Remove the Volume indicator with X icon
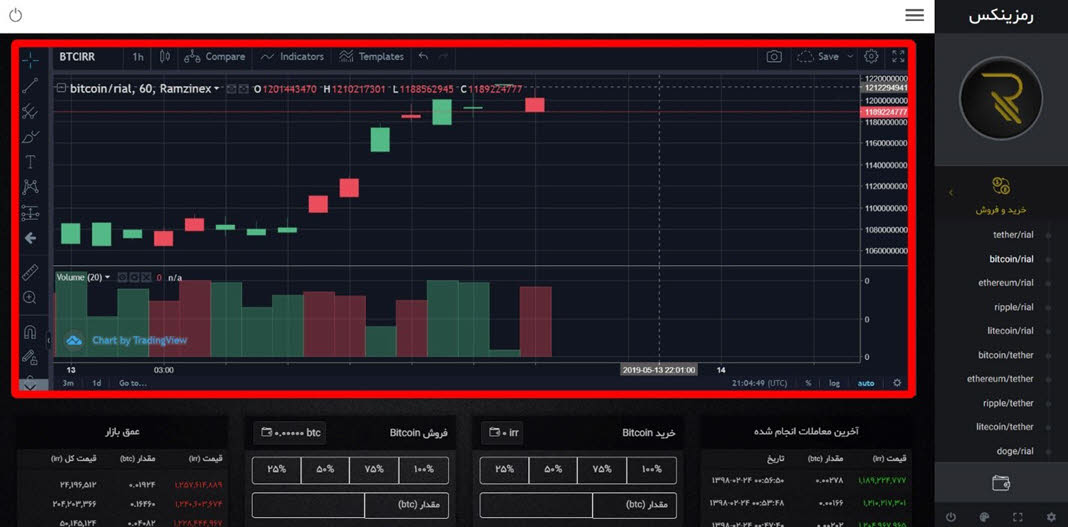This screenshot has width=1068, height=527. tap(146, 277)
